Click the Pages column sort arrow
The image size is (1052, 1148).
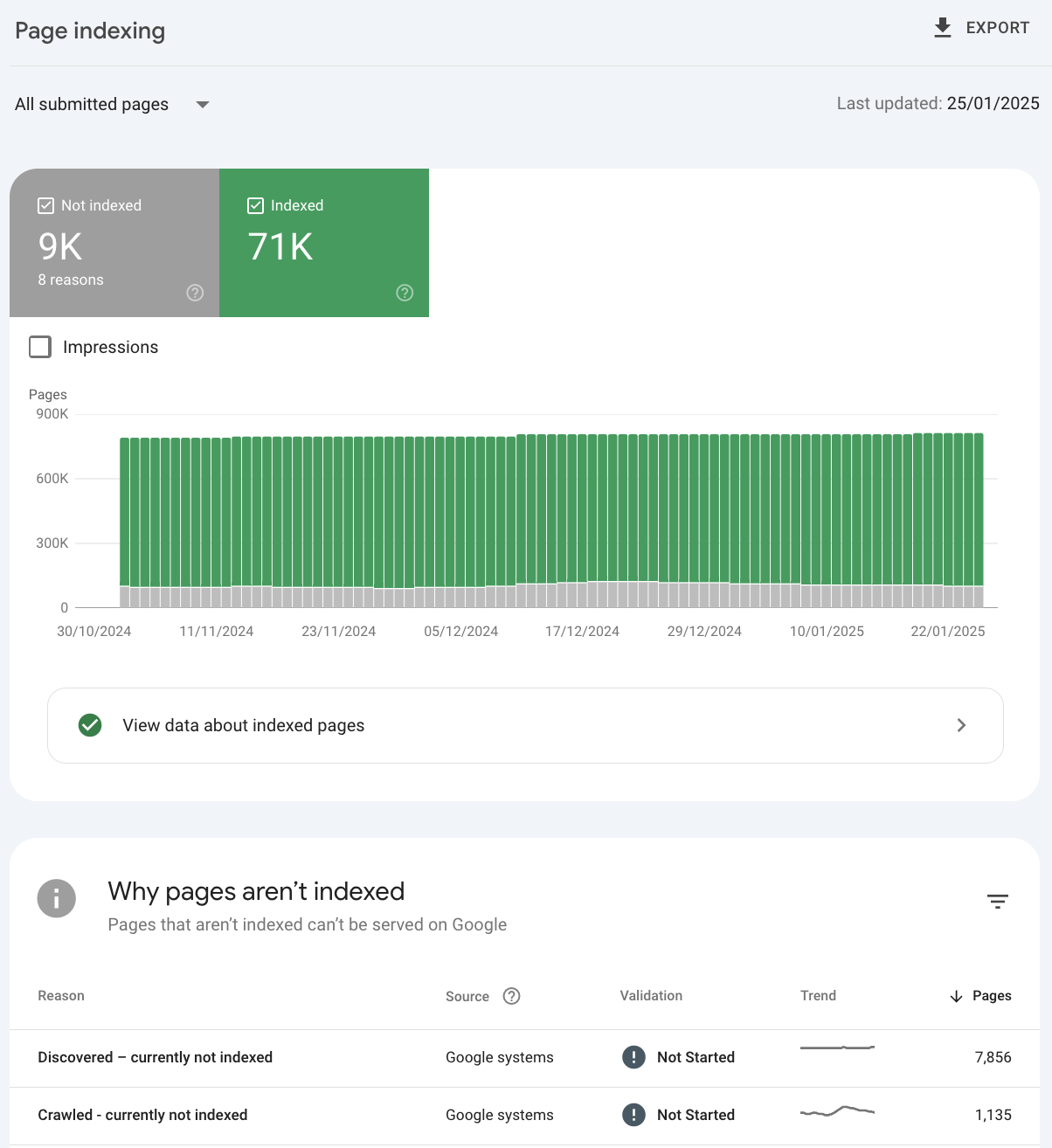pyautogui.click(x=956, y=996)
